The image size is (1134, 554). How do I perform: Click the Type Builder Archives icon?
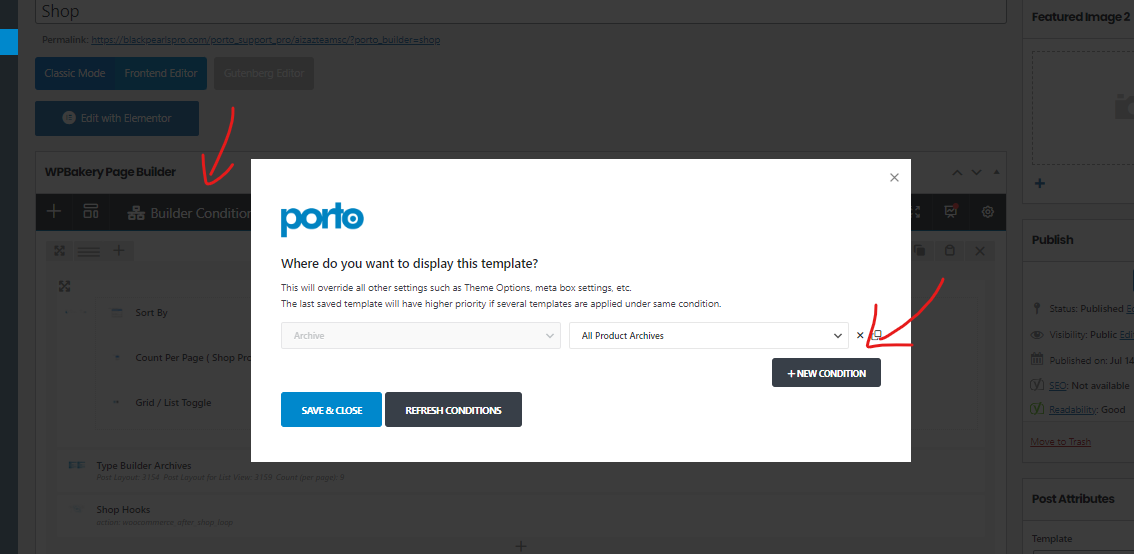pyautogui.click(x=77, y=465)
